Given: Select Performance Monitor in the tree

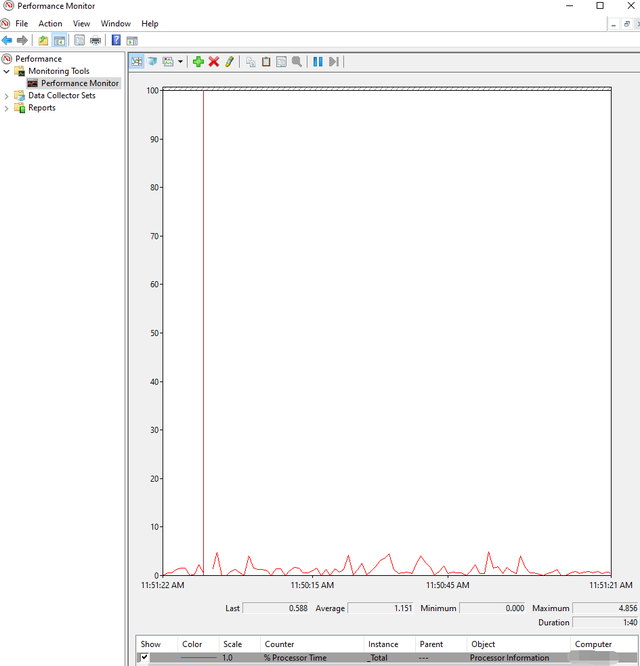Looking at the screenshot, I should pos(79,83).
